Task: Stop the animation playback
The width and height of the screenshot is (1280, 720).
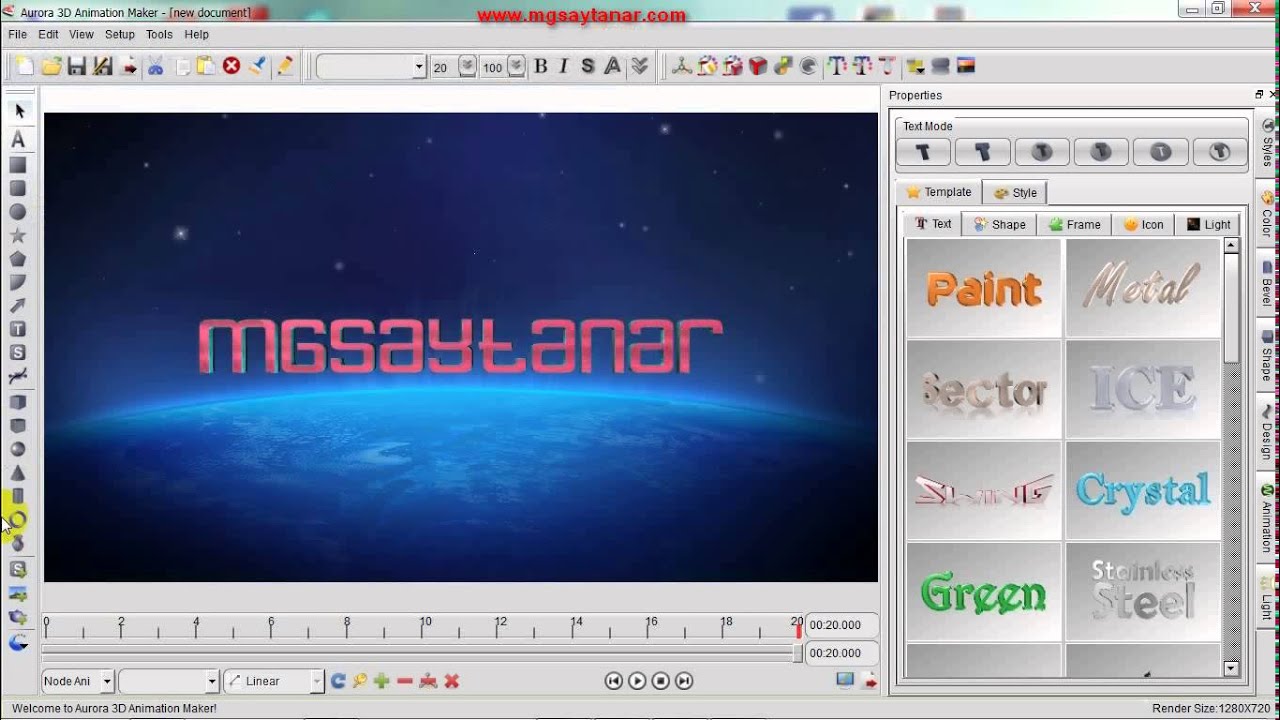Action: point(660,681)
